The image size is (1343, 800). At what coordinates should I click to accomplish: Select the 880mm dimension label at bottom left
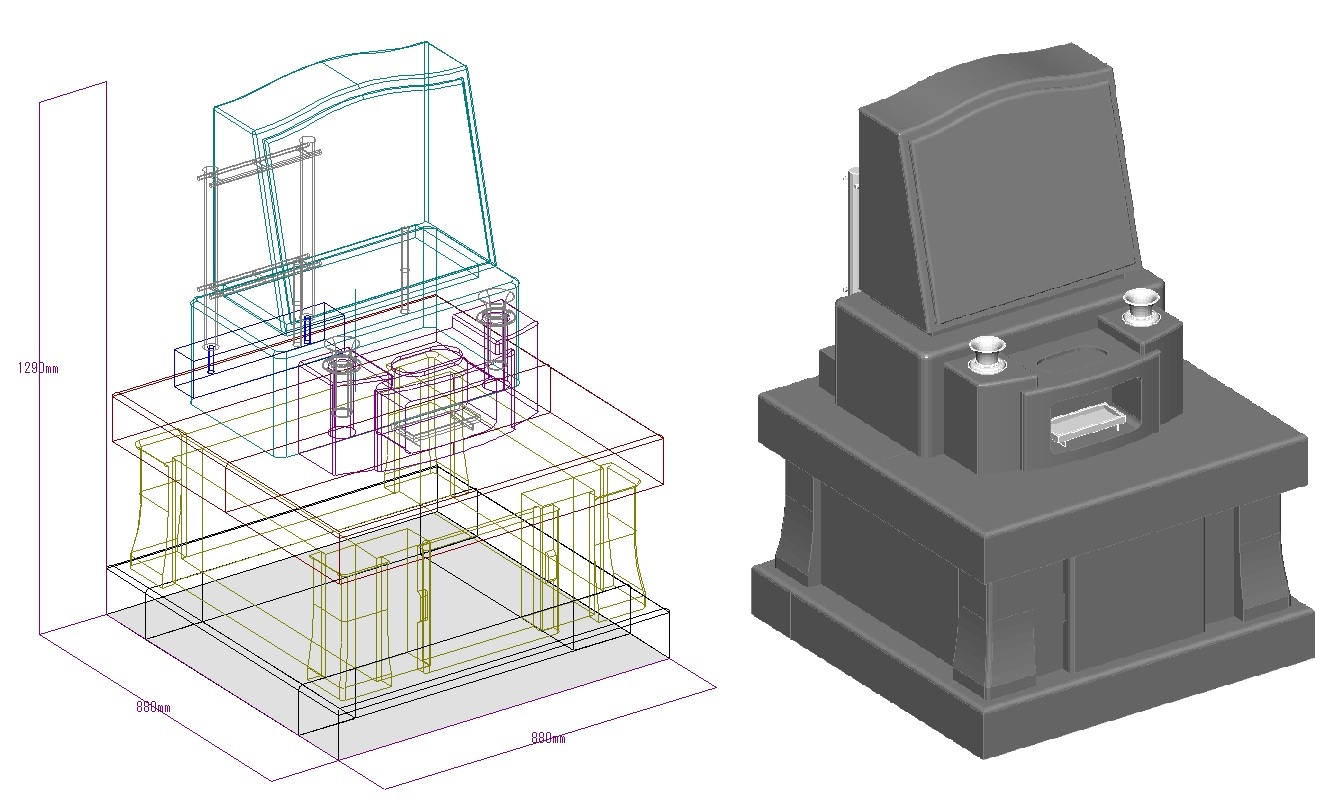click(153, 707)
